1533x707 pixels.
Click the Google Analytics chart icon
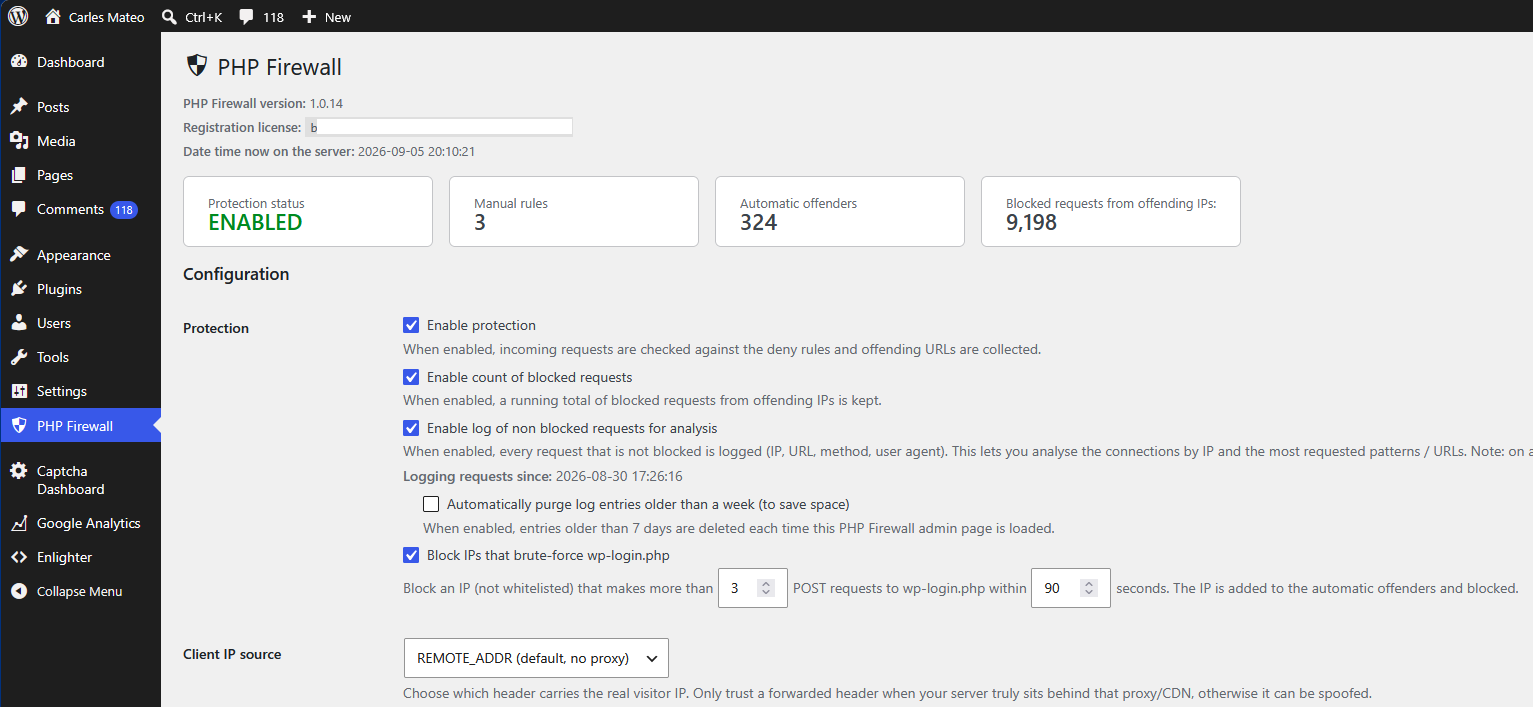[x=19, y=523]
